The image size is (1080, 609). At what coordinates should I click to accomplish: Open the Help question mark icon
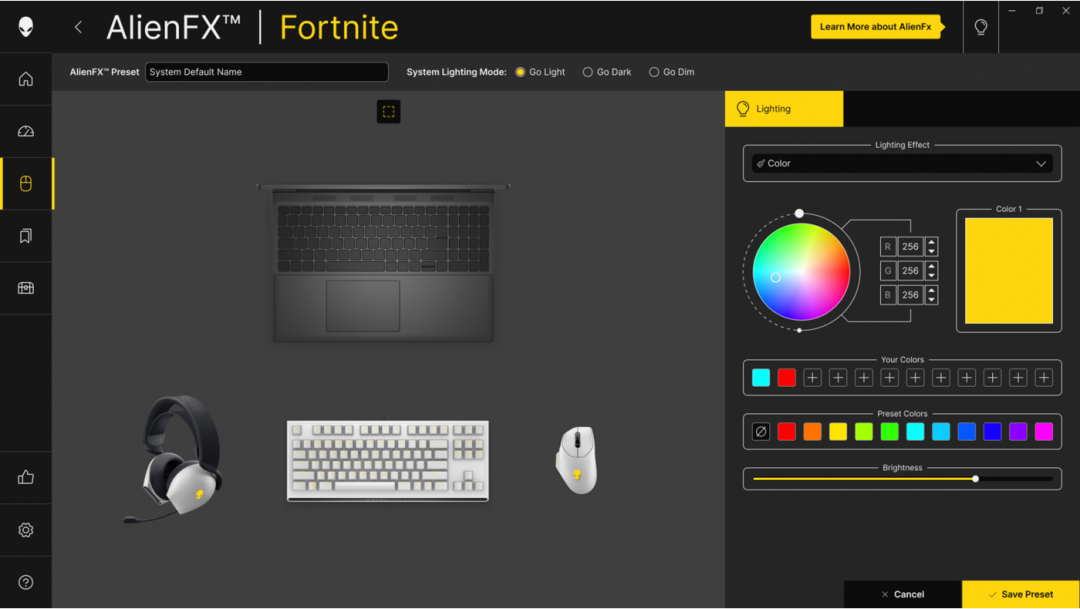tap(25, 582)
